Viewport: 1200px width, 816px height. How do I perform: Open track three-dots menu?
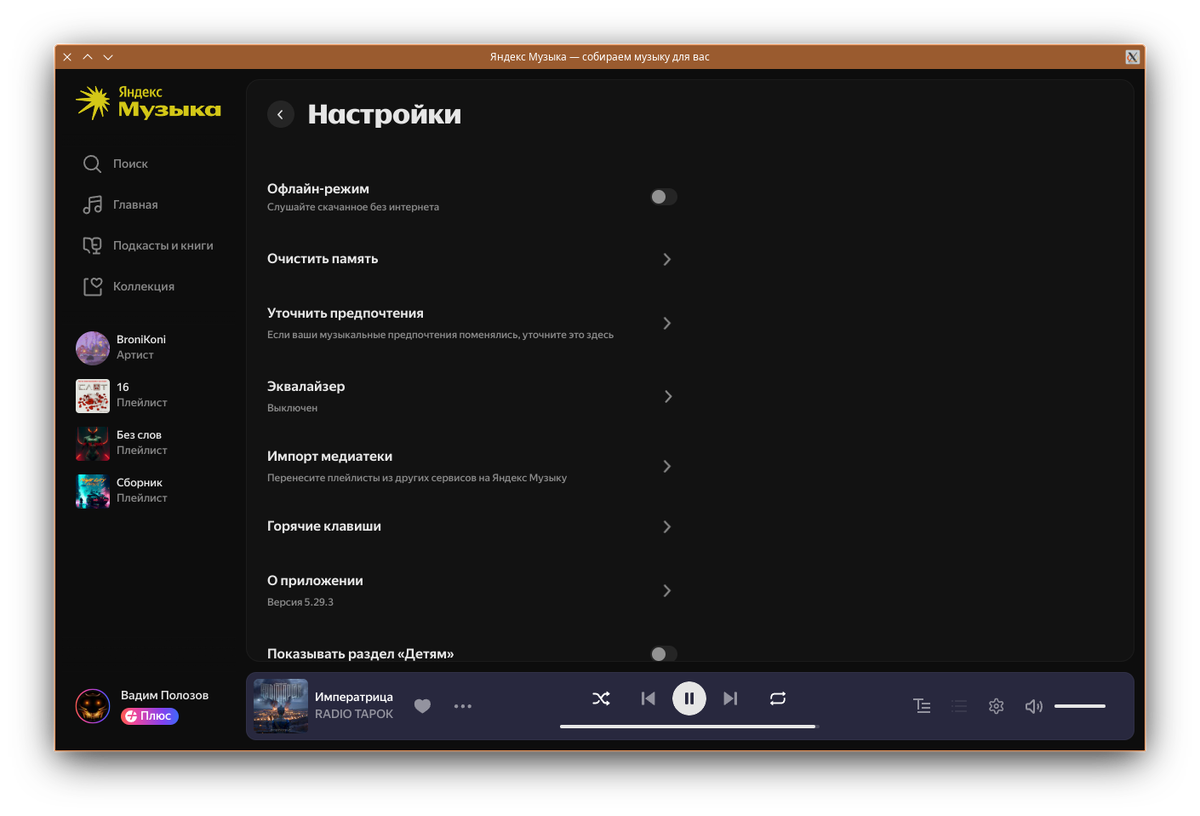tap(462, 706)
